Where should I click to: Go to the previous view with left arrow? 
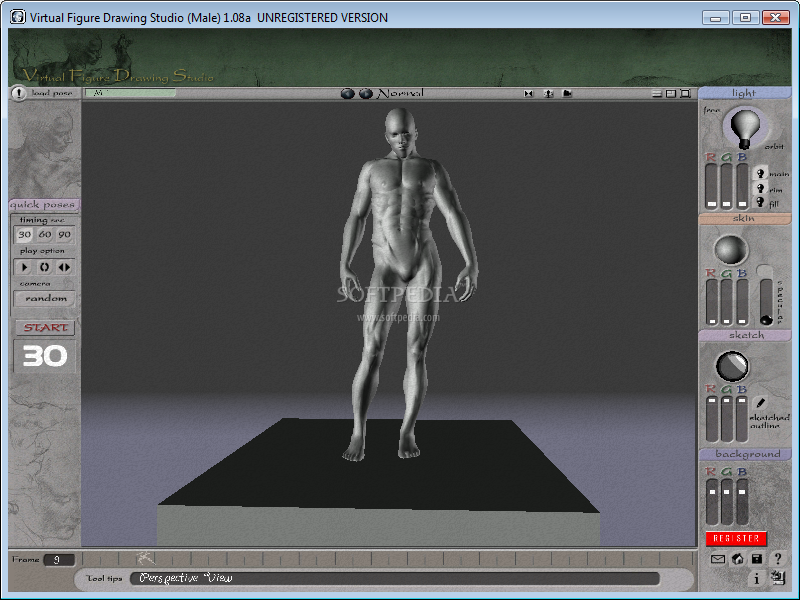347,93
